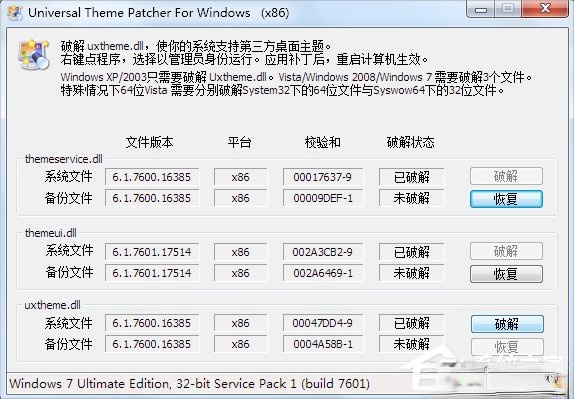Click themeui.dll system file 已破解 status
The width and height of the screenshot is (574, 399).
[411, 252]
